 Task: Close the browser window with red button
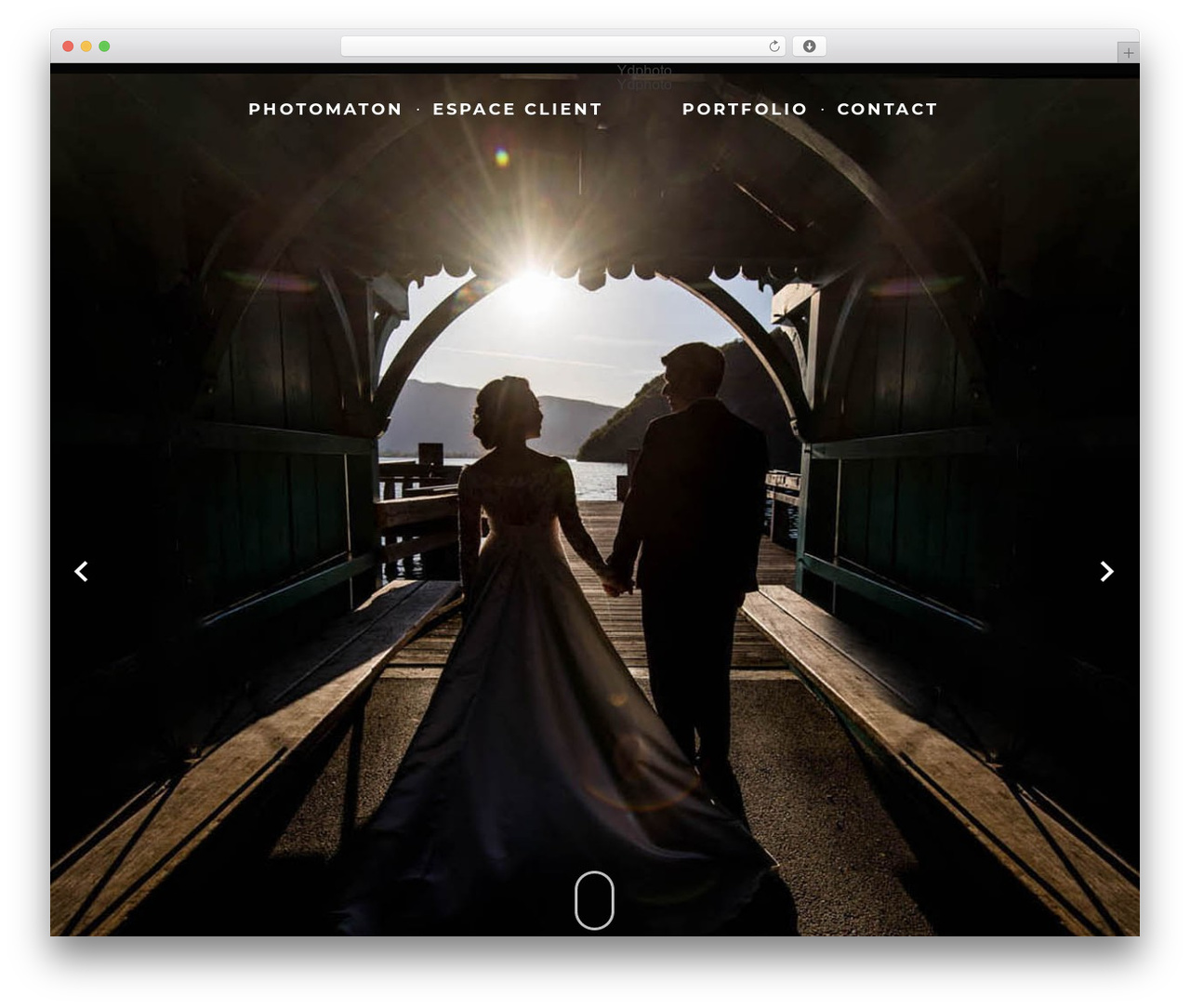tap(68, 46)
